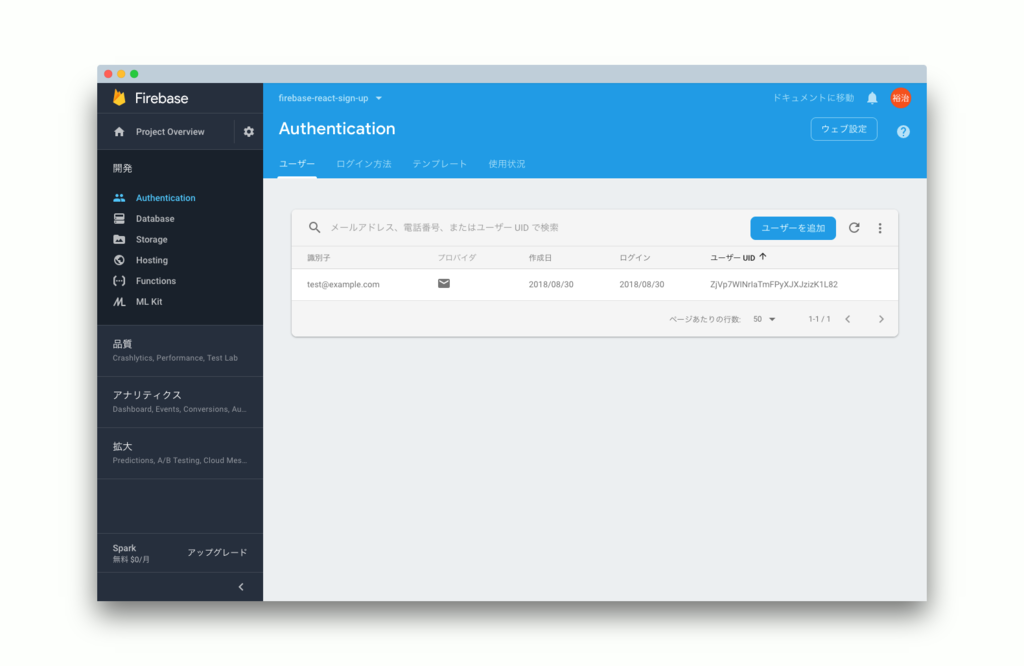Open Storage in the sidebar

tap(152, 240)
